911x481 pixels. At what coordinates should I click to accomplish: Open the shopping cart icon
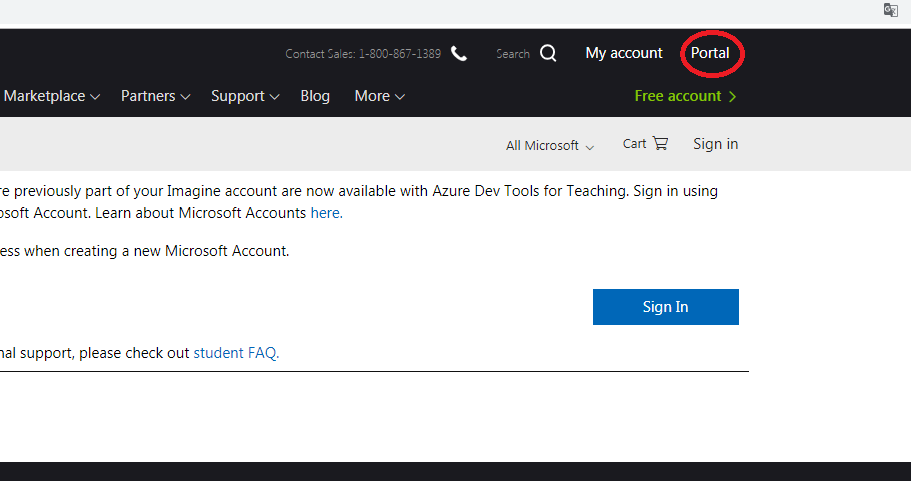[x=660, y=144]
